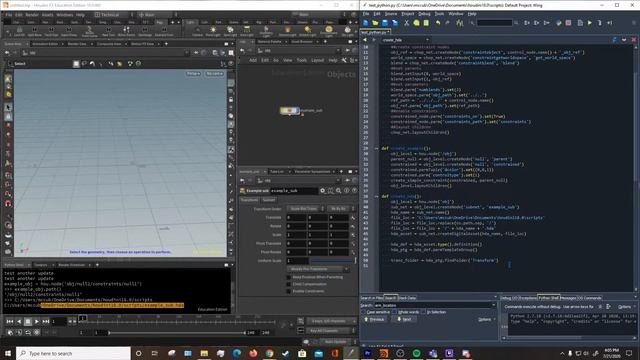The height and width of the screenshot is (360, 640).
Task: Click red close-editor X in Wing editor
Action: click(x=634, y=40)
